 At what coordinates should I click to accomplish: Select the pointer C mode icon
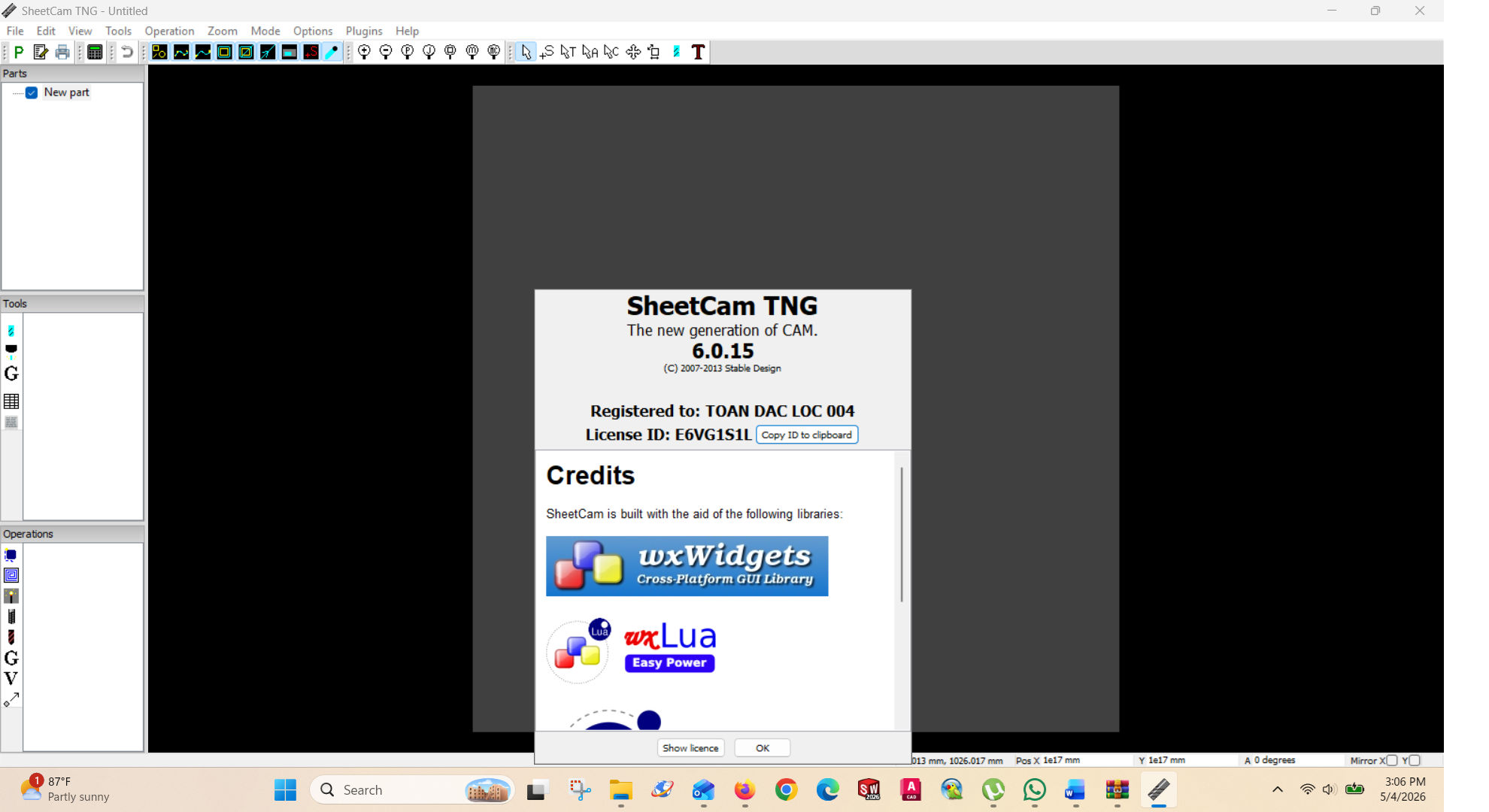[x=611, y=52]
